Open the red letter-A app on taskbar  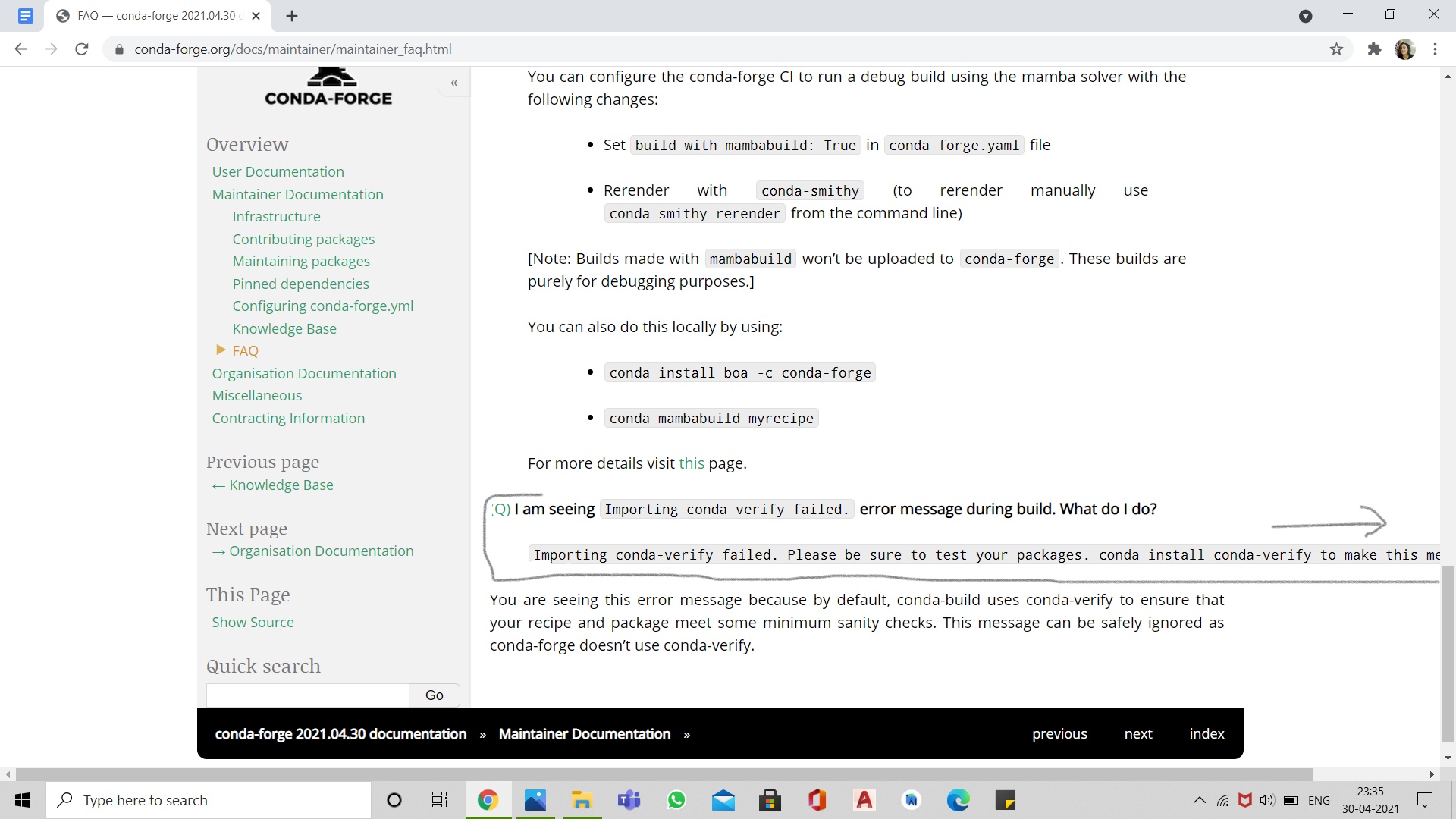point(864,800)
